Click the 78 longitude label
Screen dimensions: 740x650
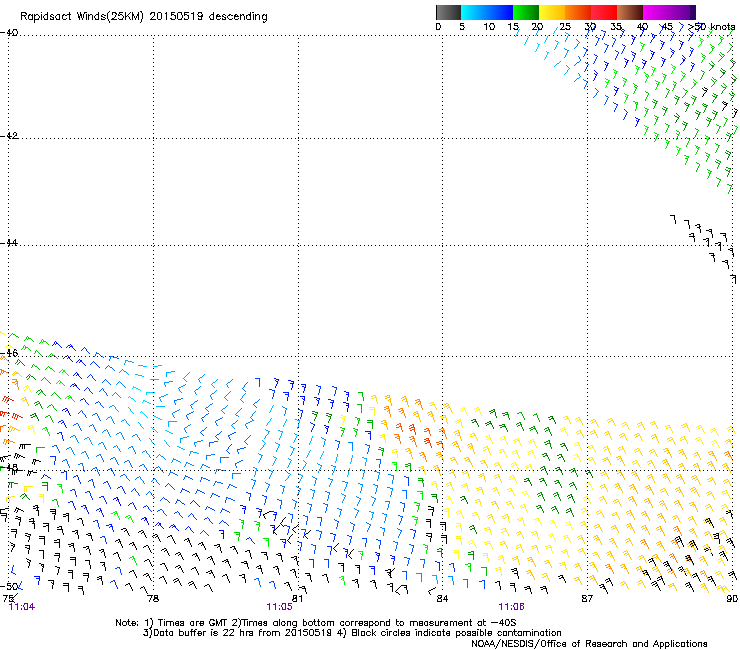click(x=153, y=599)
